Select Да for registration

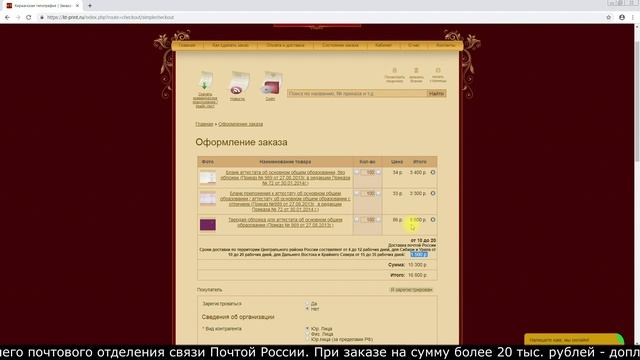click(307, 304)
